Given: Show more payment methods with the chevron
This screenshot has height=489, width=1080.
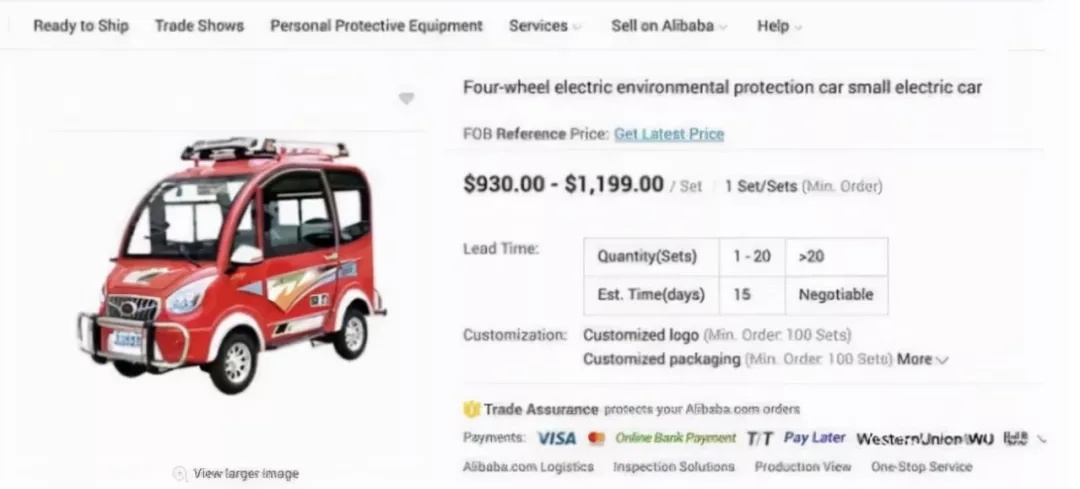Looking at the screenshot, I should [1043, 438].
